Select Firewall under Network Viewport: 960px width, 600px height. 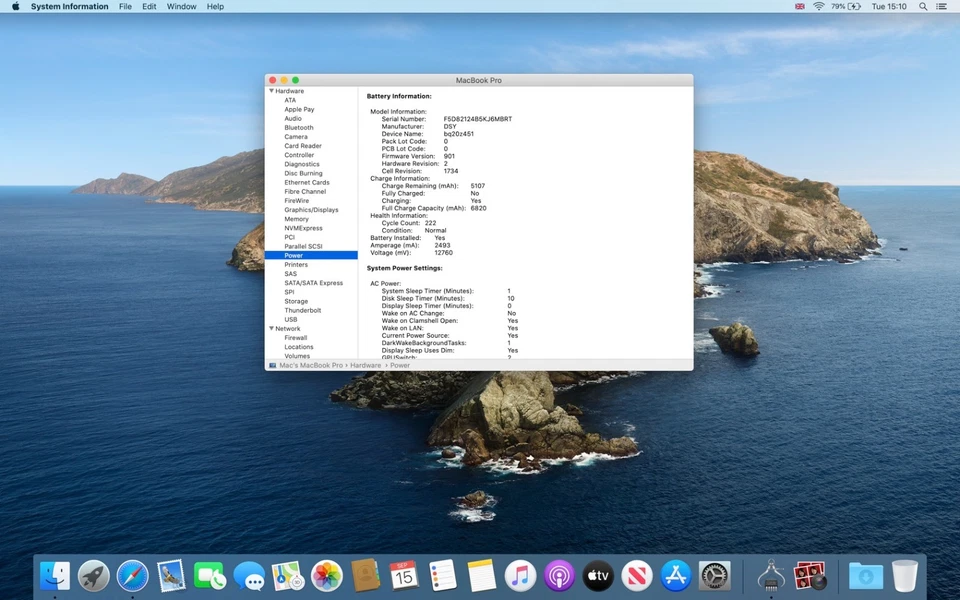click(296, 337)
